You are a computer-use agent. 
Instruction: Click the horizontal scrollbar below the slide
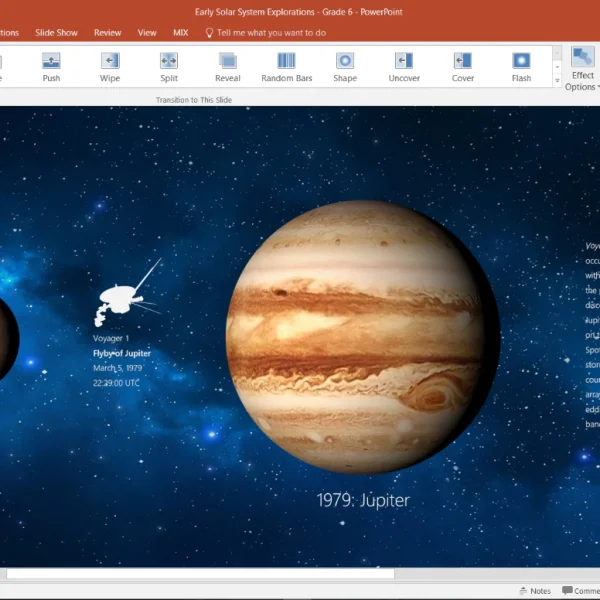point(201,574)
